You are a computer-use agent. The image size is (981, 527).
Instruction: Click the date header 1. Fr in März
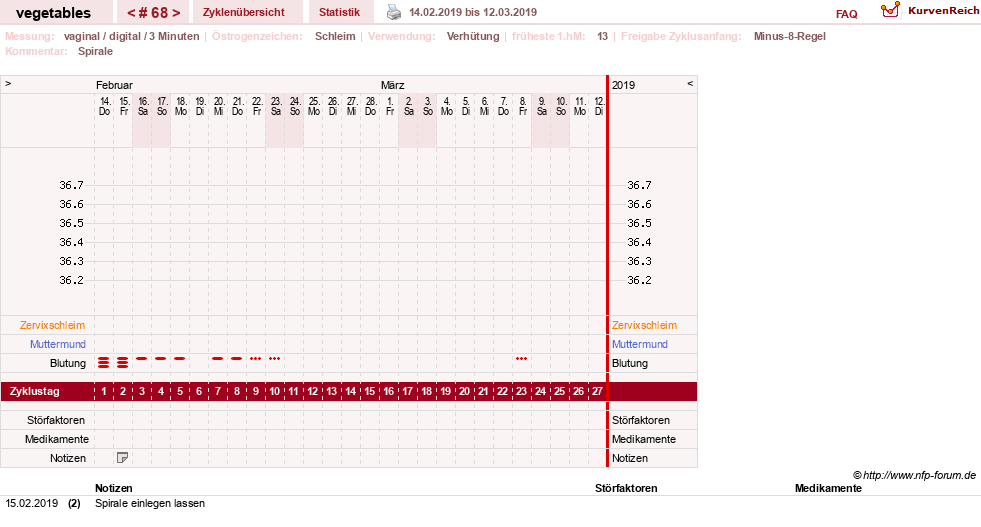(390, 106)
